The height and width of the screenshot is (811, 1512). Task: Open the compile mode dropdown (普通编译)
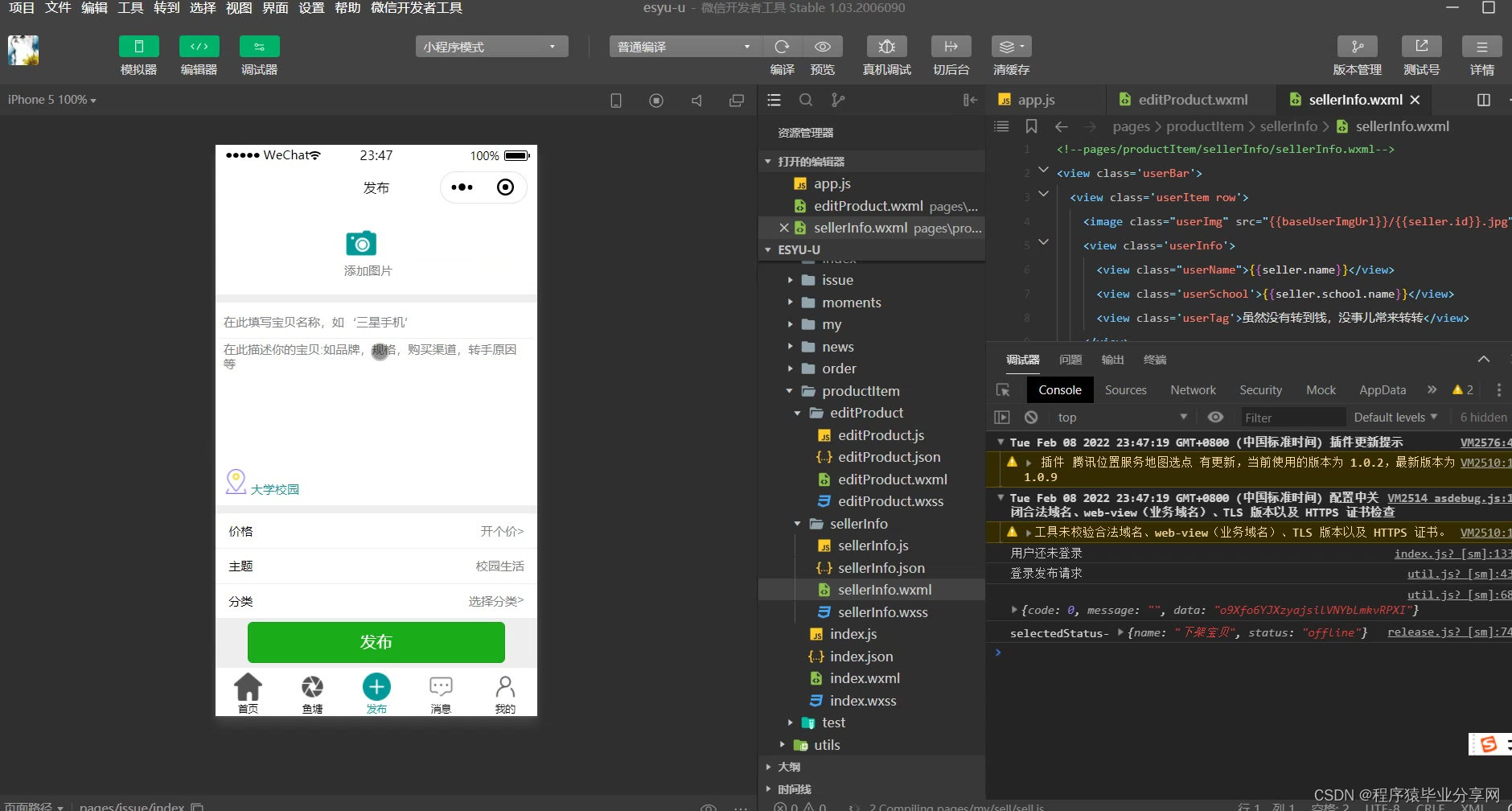coord(684,47)
